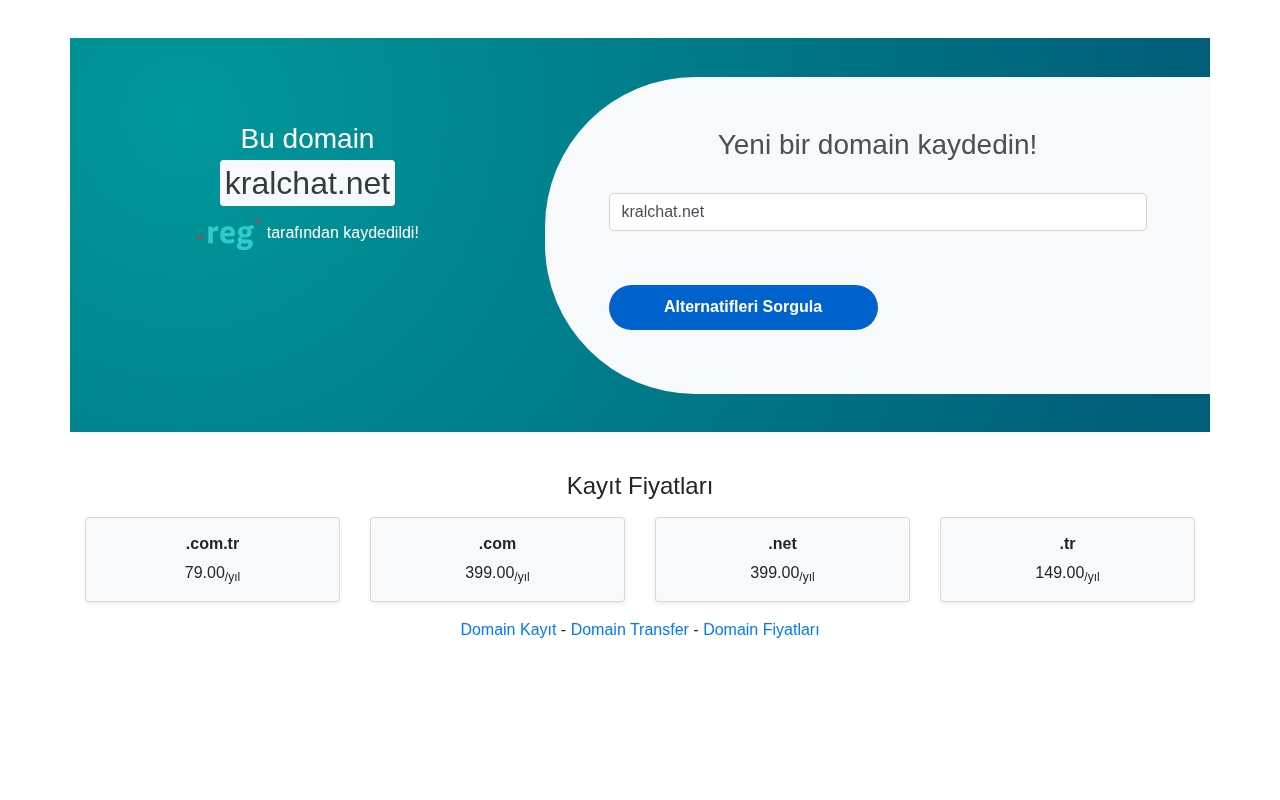Select the .com pricing card title
The image size is (1280, 800).
coord(497,544)
